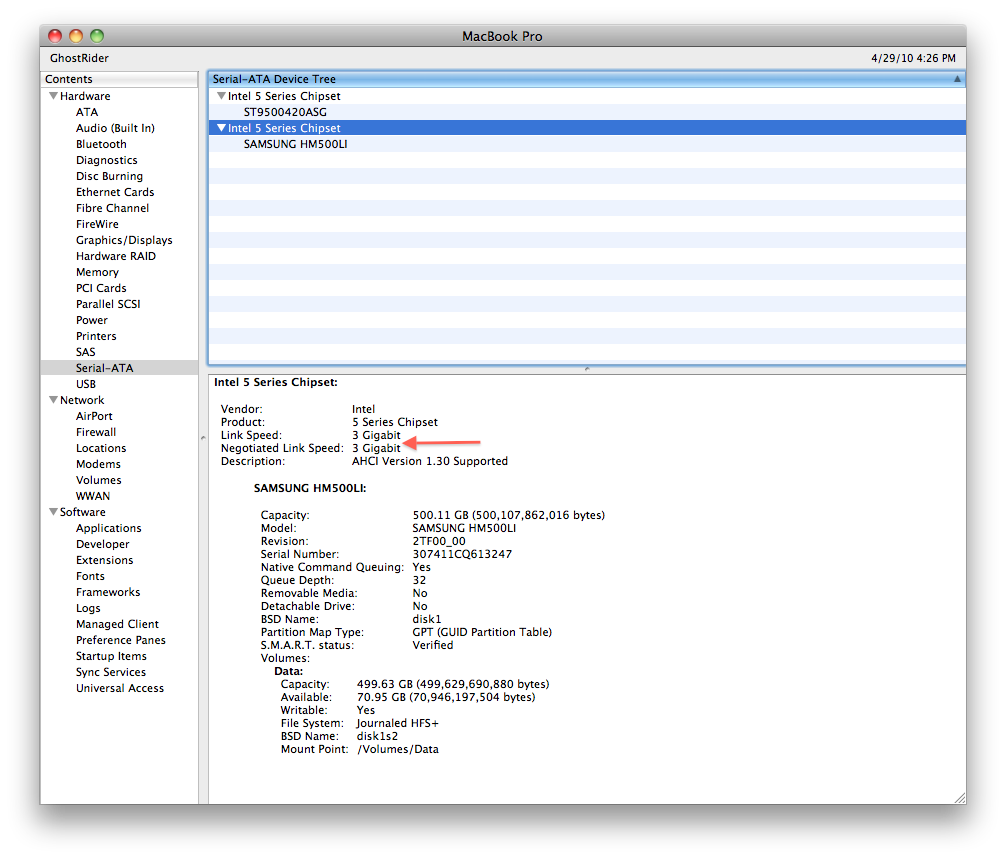
Task: Select Firewall entry
Action: click(96, 432)
